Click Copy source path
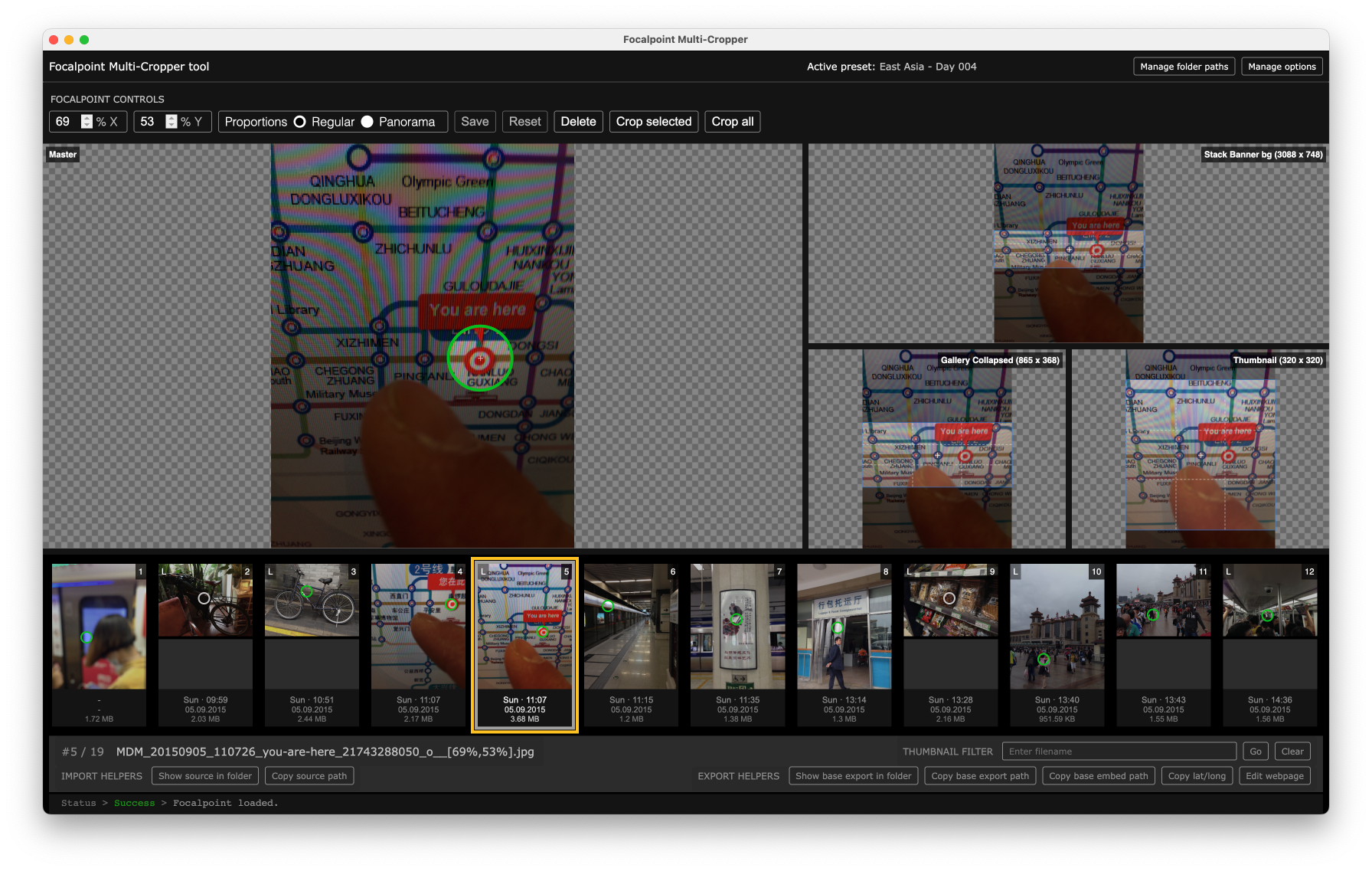 click(x=309, y=776)
